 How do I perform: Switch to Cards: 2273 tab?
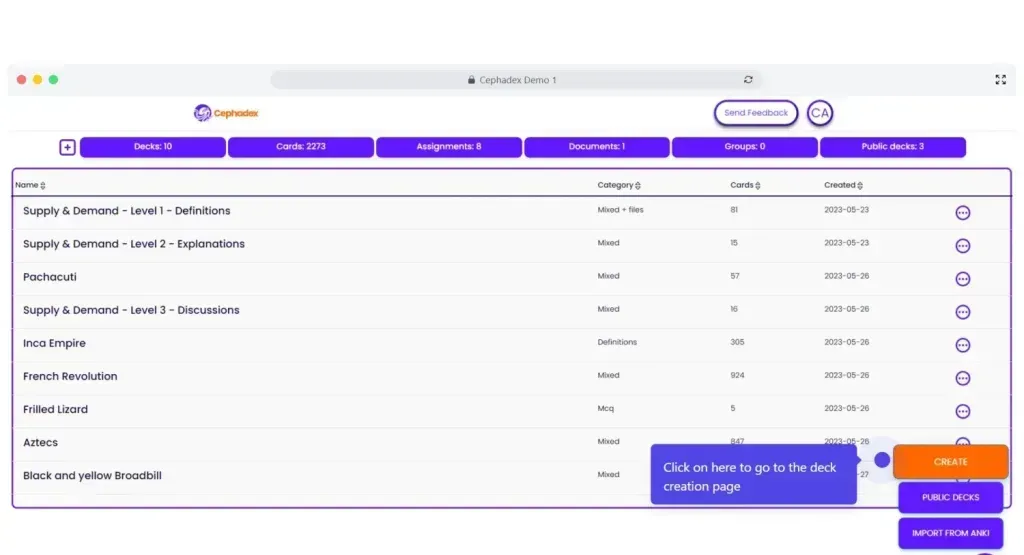(x=300, y=147)
